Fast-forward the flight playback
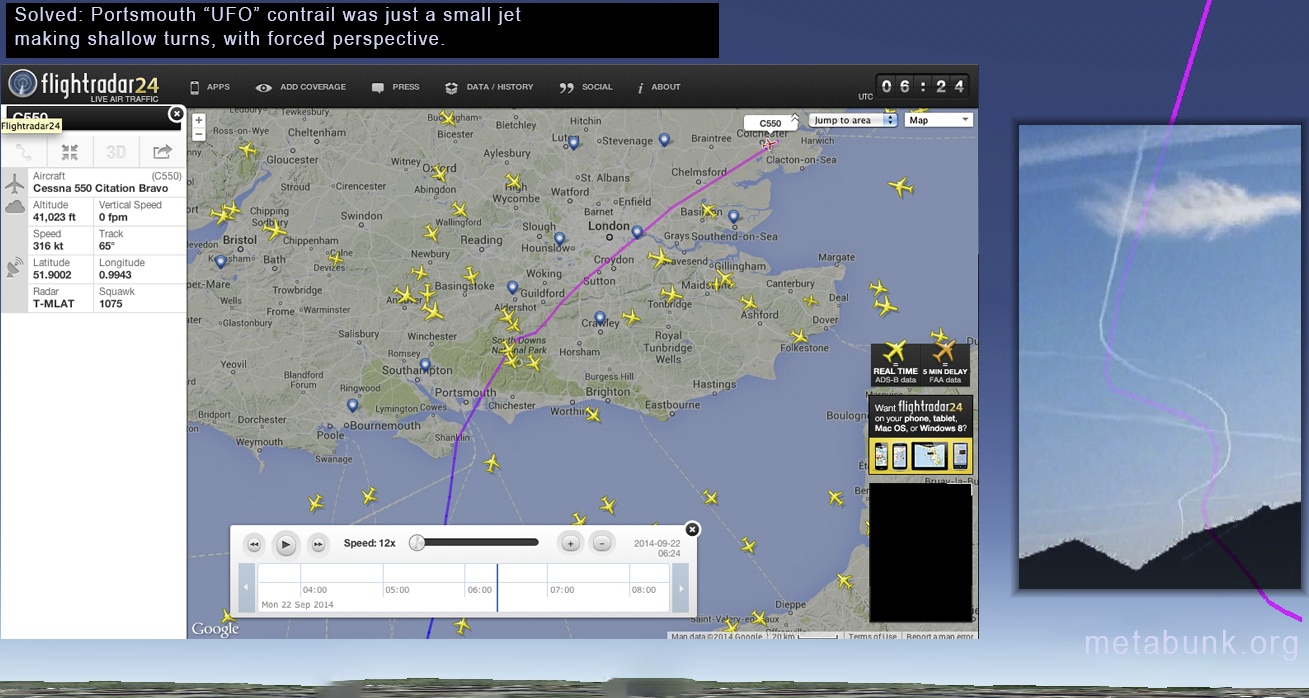Image resolution: width=1309 pixels, height=698 pixels. pyautogui.click(x=318, y=544)
